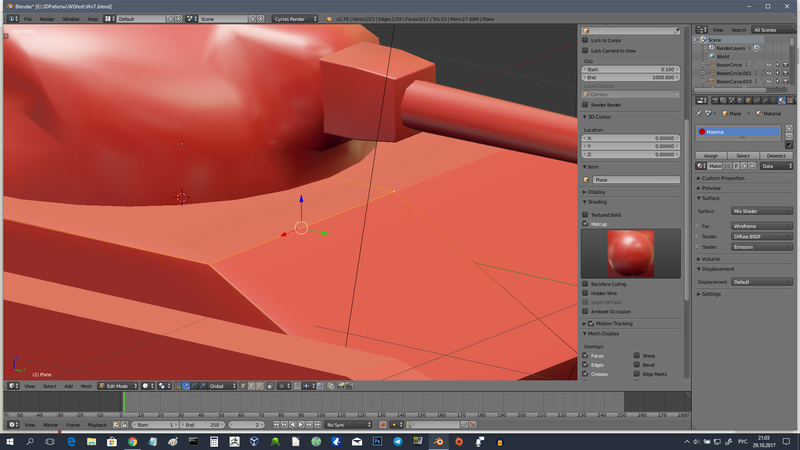Enable Lock Camera to View checkbox
800x450 pixels.
585,51
